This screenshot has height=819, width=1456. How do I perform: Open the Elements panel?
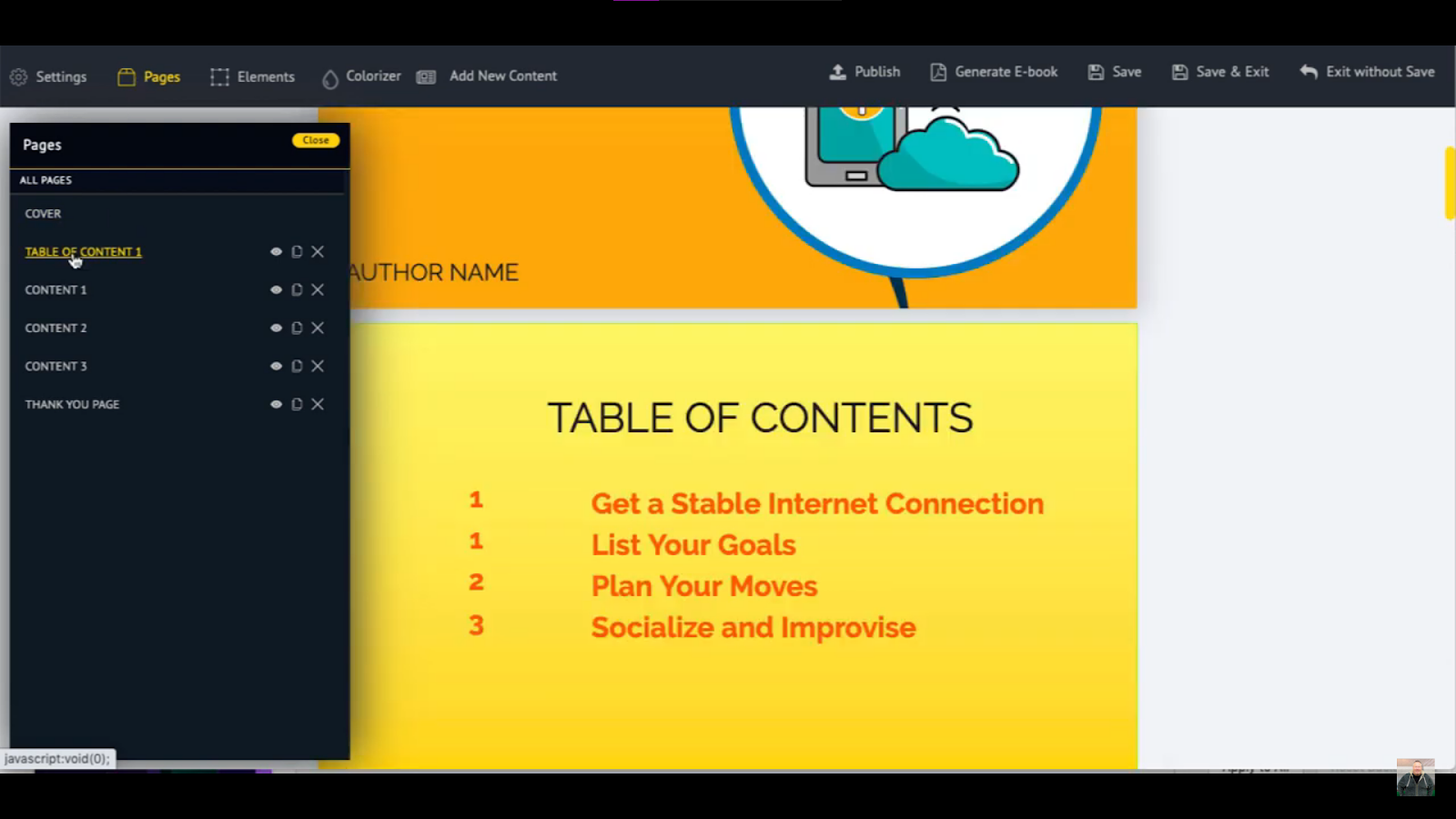coord(252,77)
